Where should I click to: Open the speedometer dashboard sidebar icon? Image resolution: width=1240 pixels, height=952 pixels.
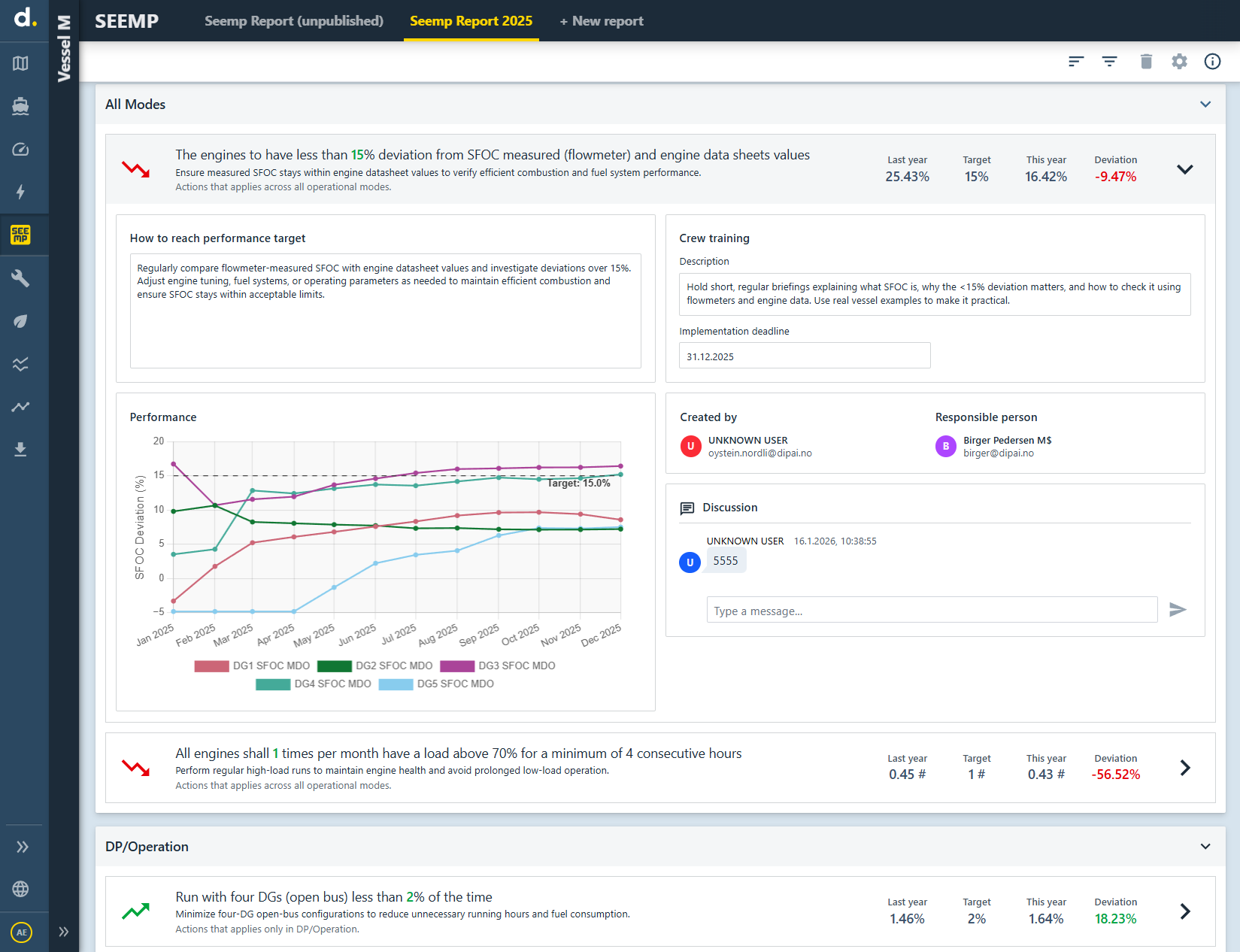point(20,149)
